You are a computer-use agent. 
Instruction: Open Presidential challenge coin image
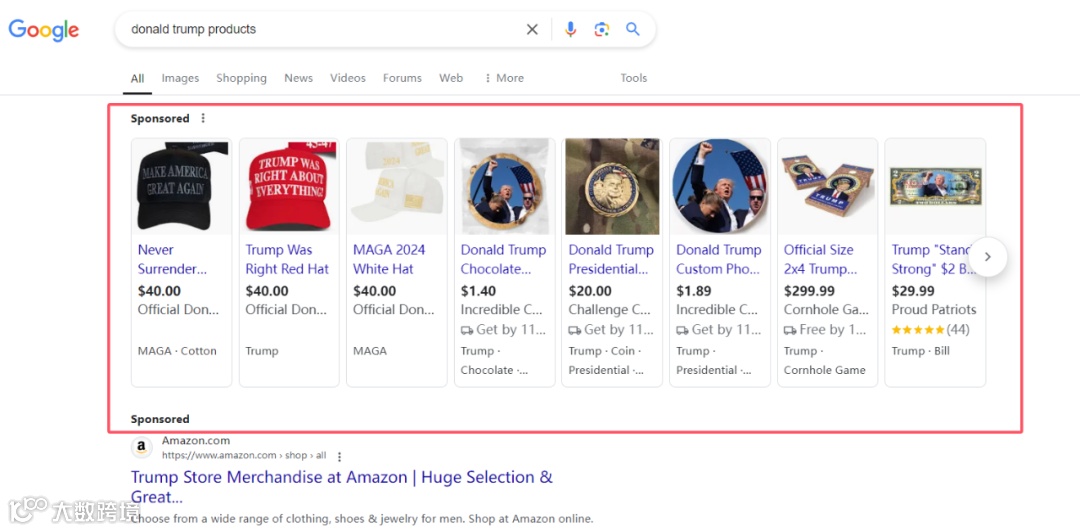612,187
